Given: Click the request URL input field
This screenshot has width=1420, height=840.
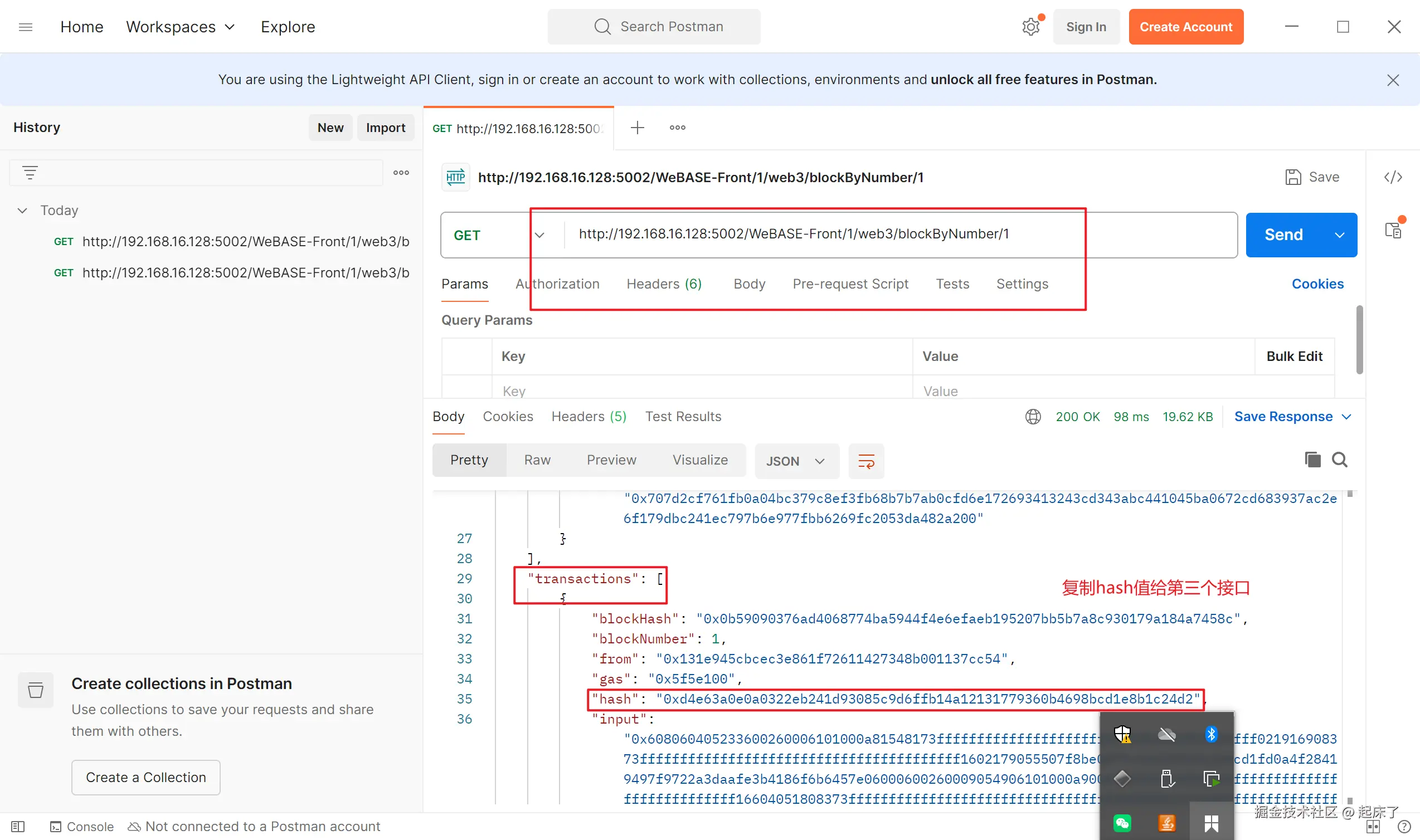Looking at the screenshot, I should (792, 235).
